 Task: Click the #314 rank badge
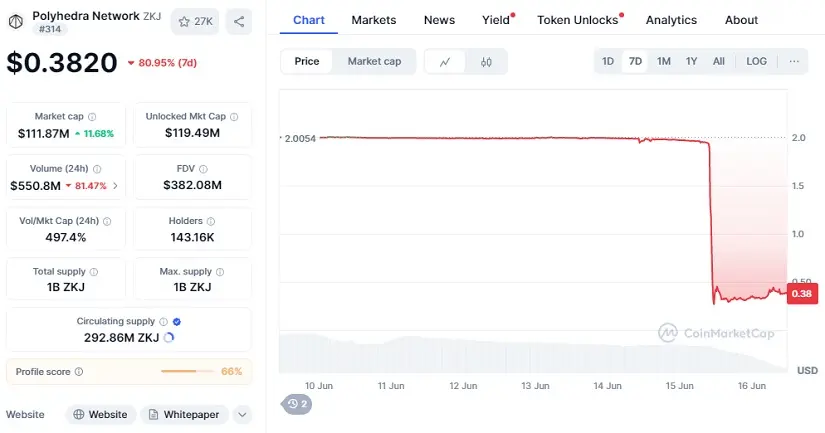[50, 29]
